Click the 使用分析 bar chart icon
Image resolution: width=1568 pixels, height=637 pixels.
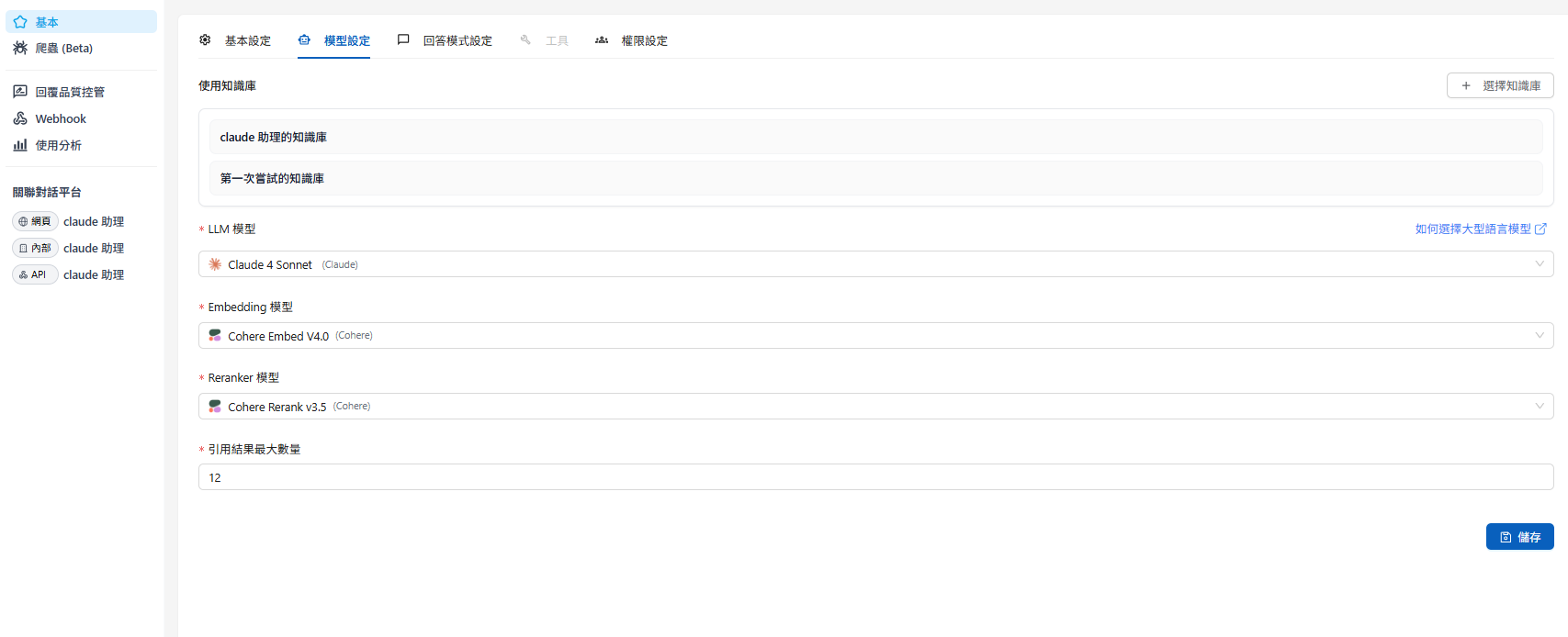coord(20,145)
